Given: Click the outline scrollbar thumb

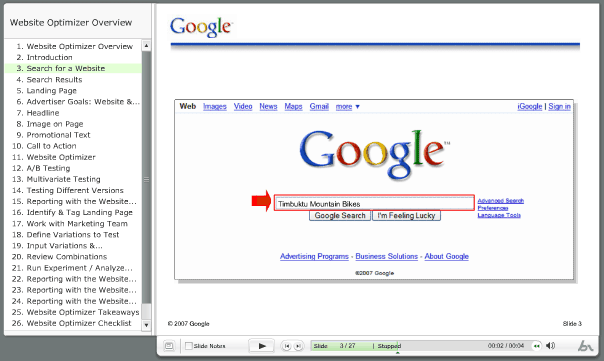Looking at the screenshot, I should pos(146,177).
